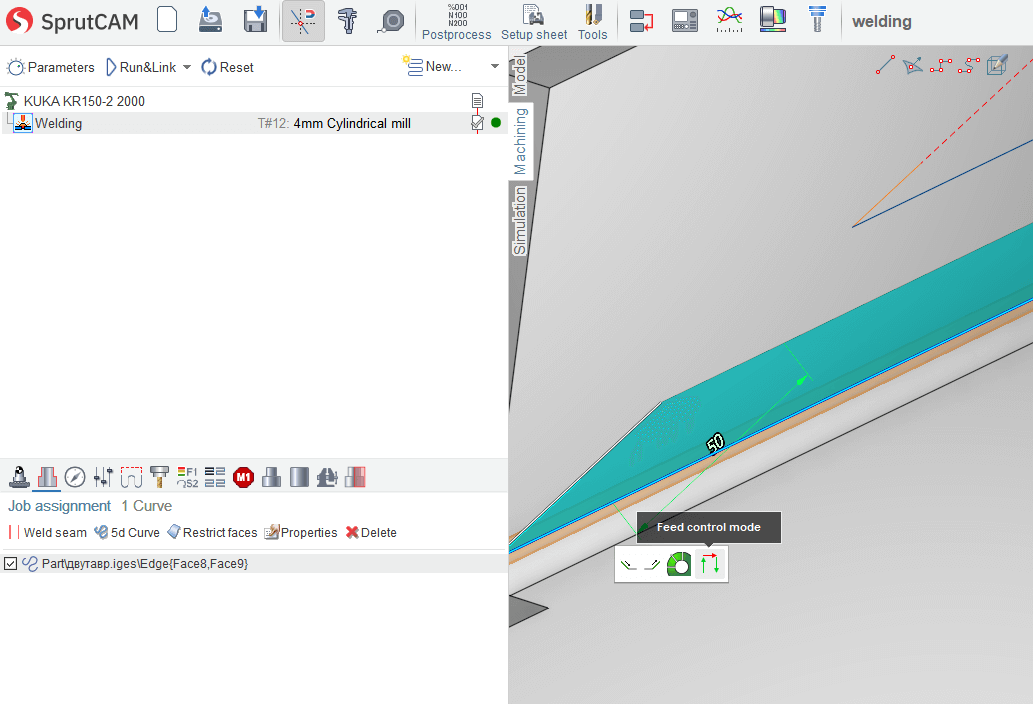The height and width of the screenshot is (704, 1033).
Task: Click Run&Link to calculate the operation
Action: click(x=141, y=67)
